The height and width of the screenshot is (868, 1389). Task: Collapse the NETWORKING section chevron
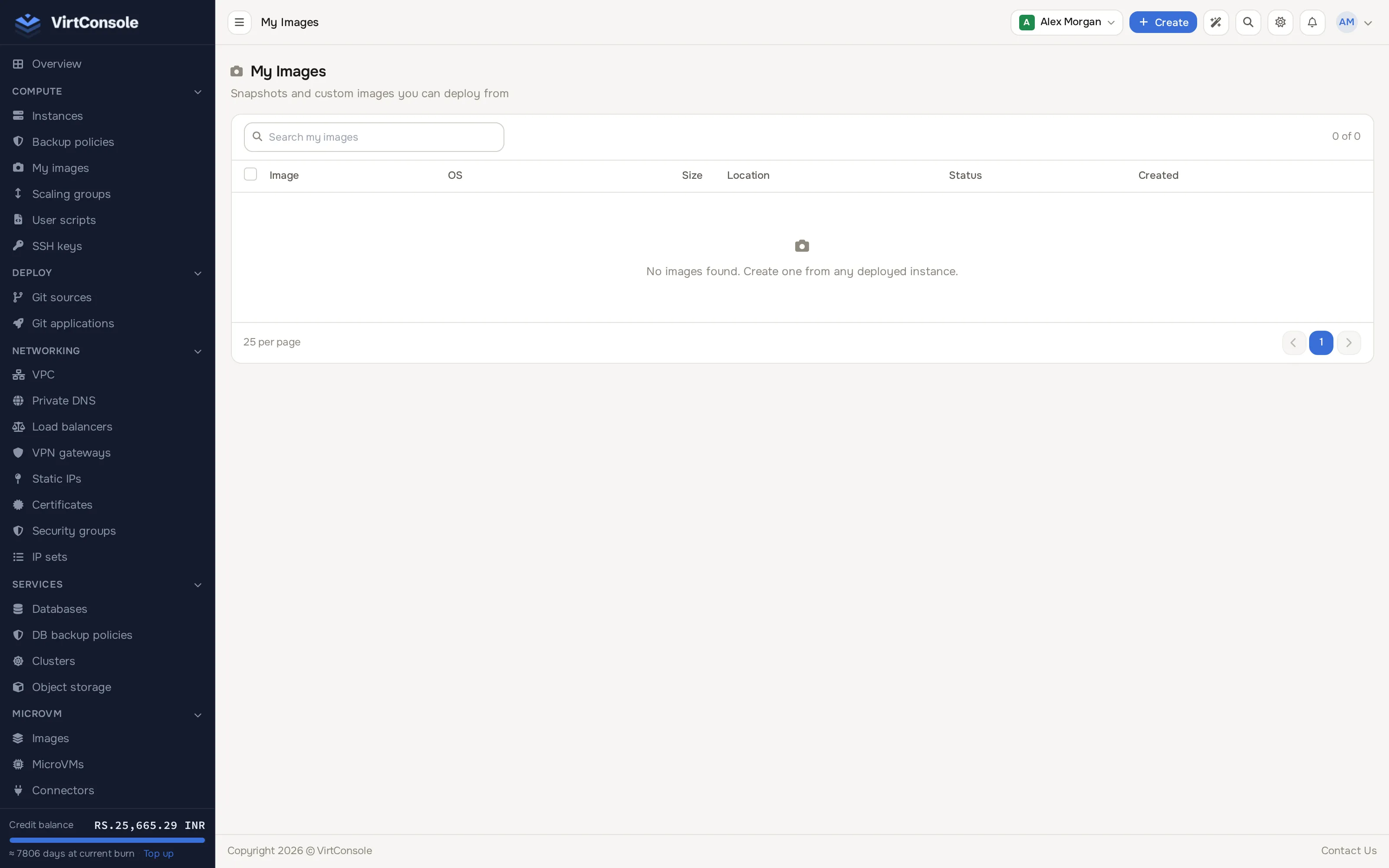pyautogui.click(x=198, y=352)
